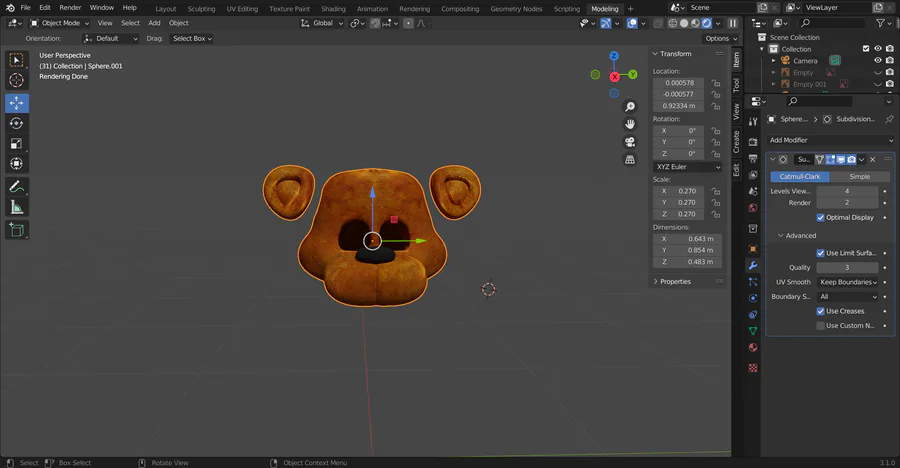
Task: Click the pause render preview icon
Action: (x=732, y=23)
